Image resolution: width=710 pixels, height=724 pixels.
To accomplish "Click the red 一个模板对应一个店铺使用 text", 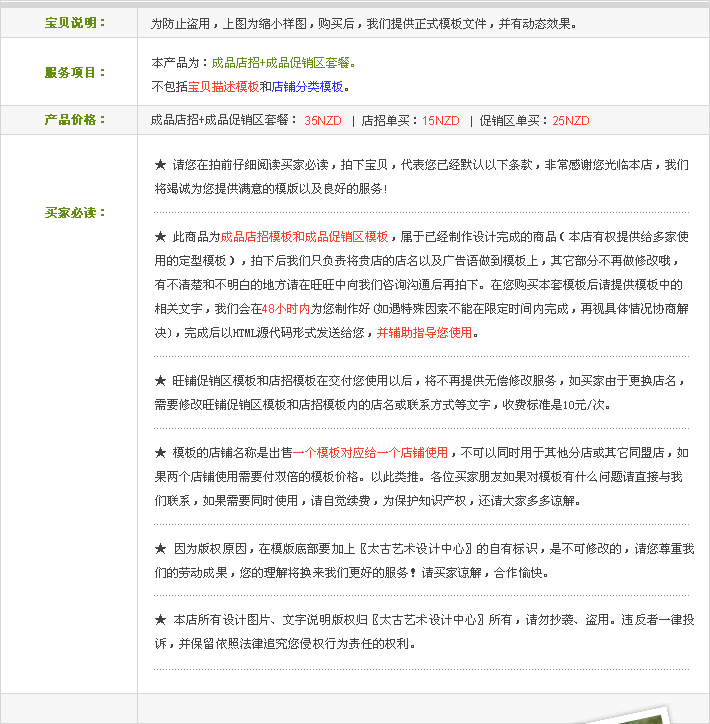I will pyautogui.click(x=371, y=452).
